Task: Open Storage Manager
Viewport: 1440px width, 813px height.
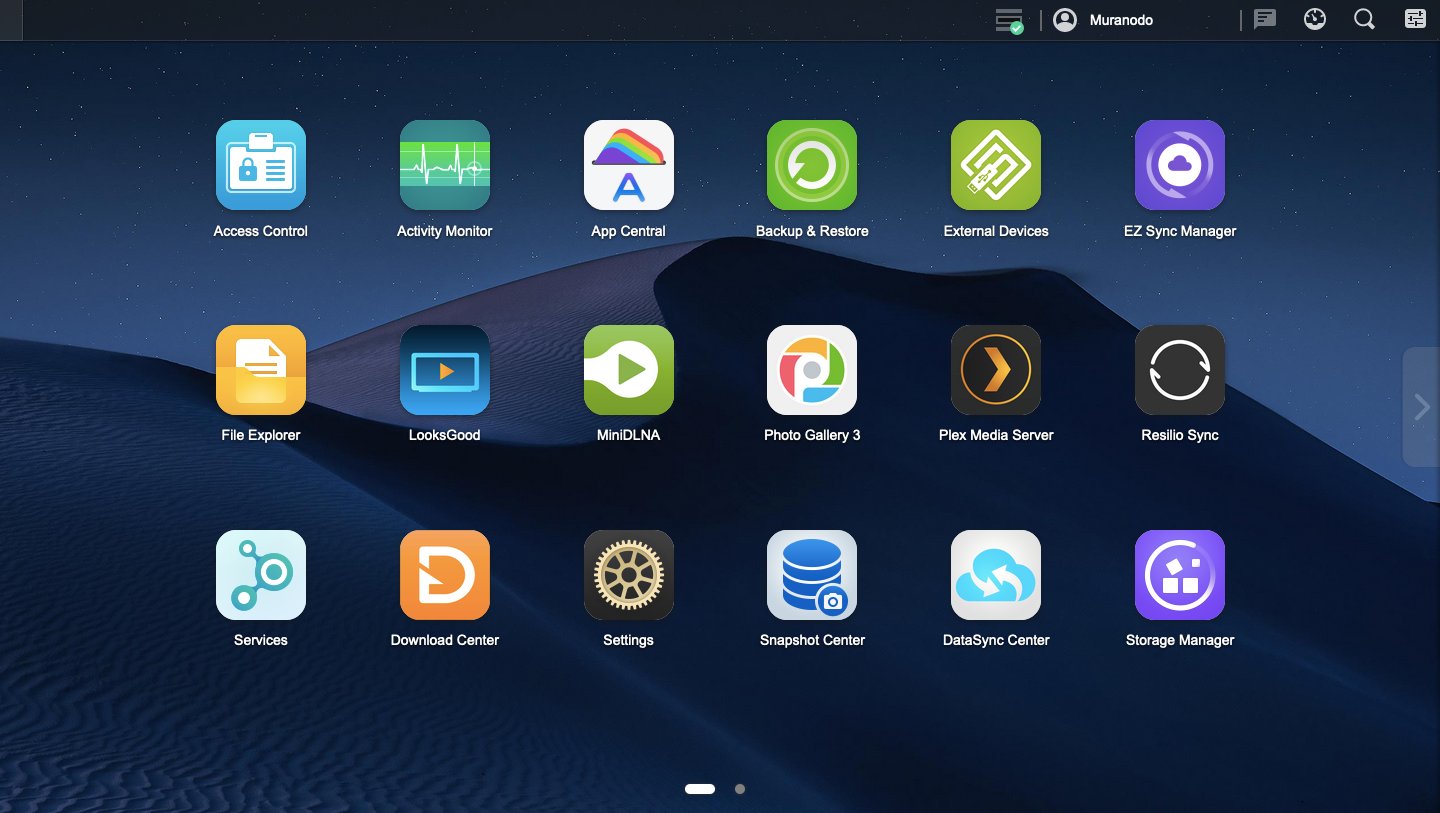Action: coord(1180,575)
